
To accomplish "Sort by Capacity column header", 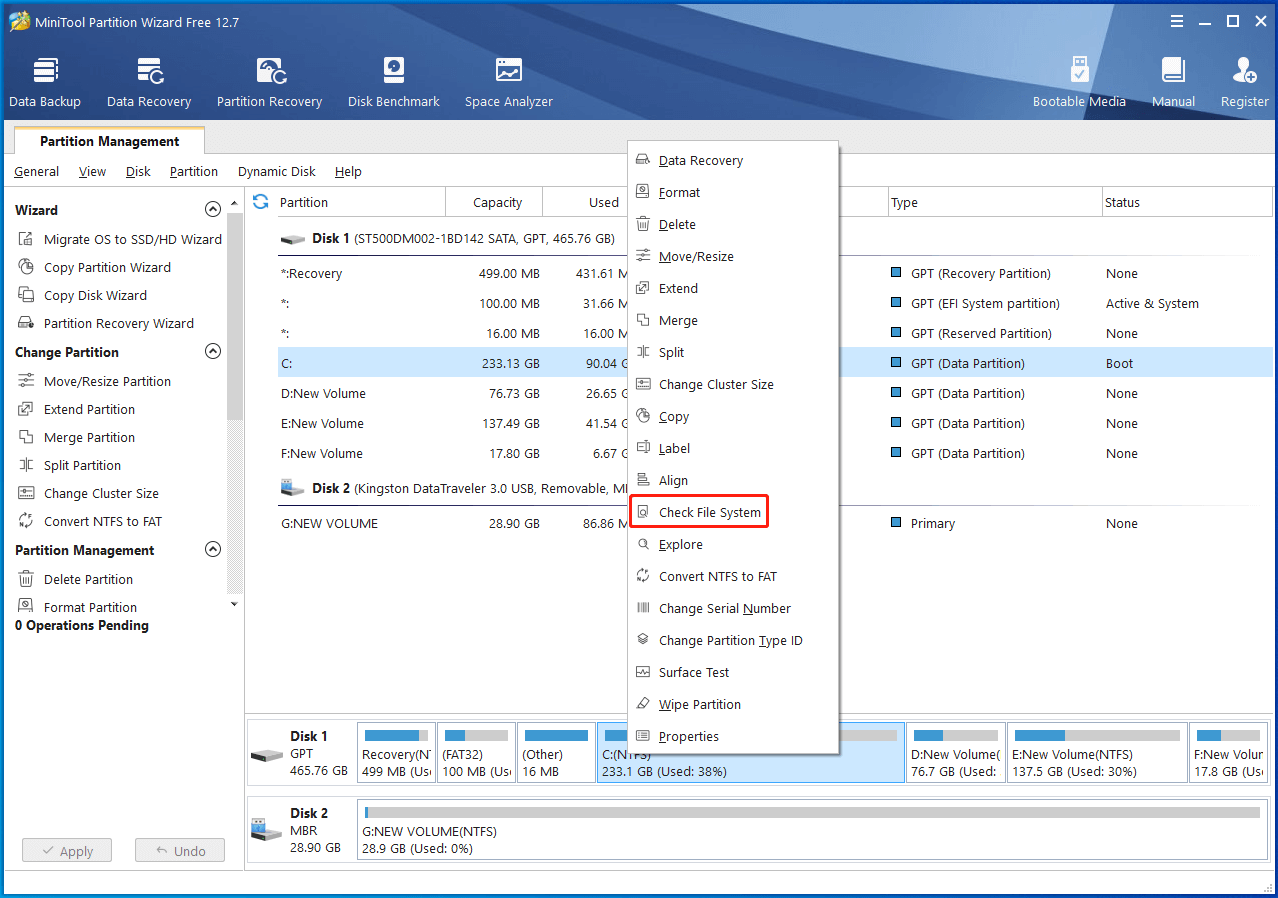I will tap(494, 202).
